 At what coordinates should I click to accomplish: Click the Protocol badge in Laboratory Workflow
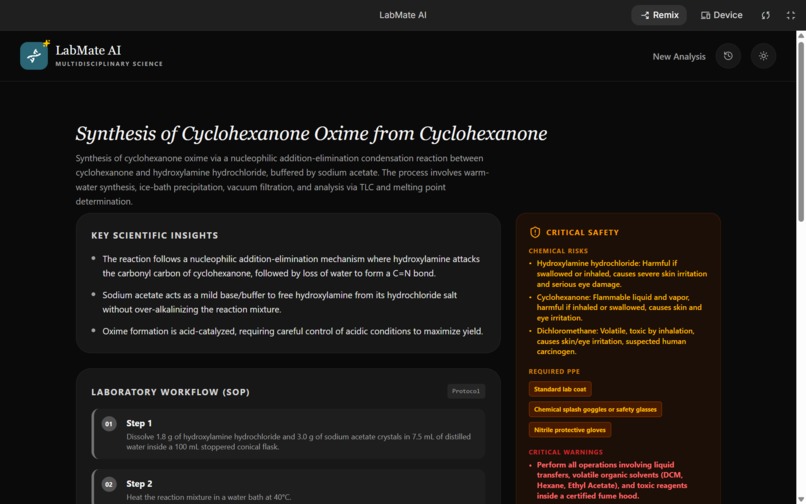point(466,391)
